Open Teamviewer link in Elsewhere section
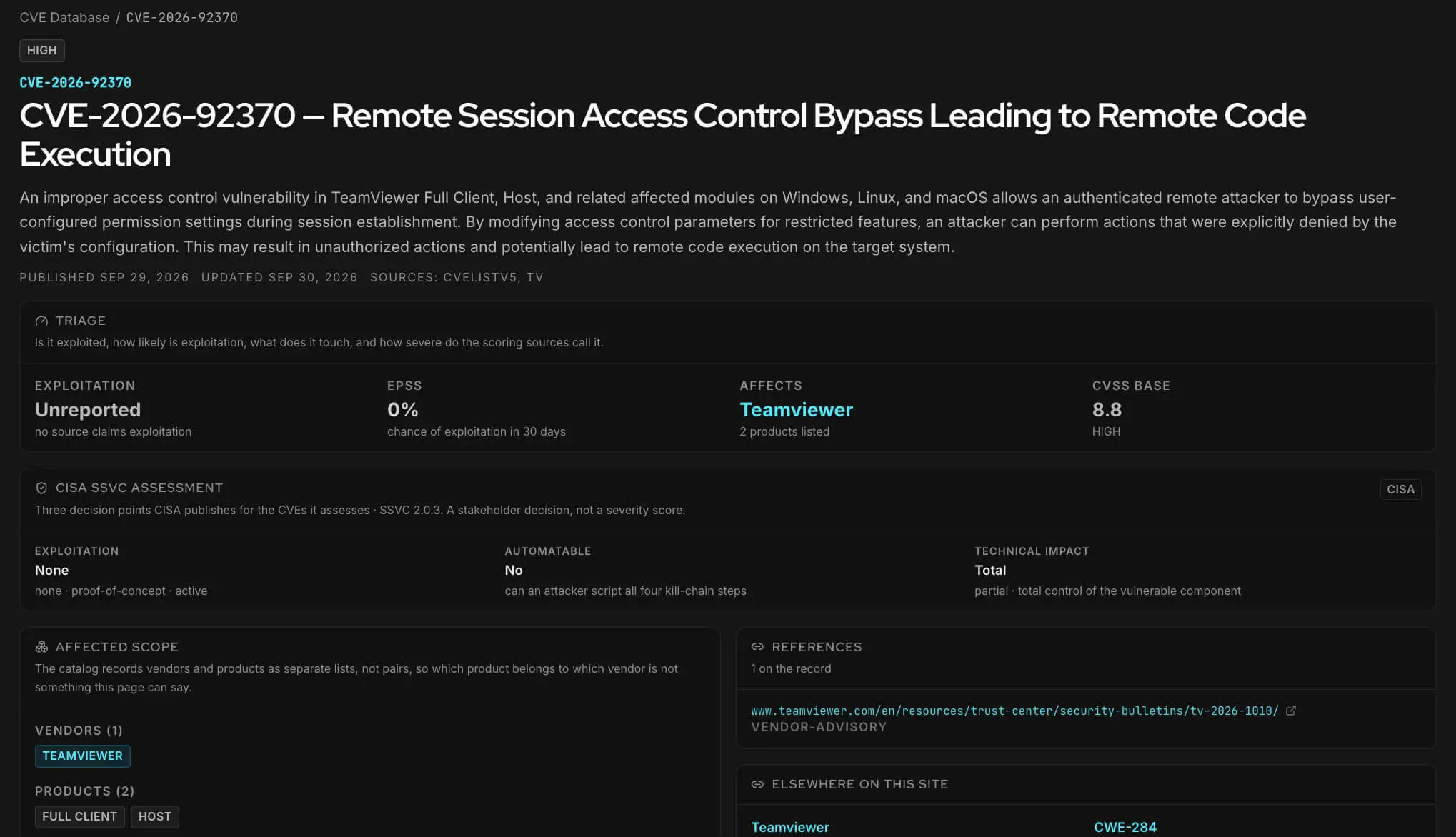The height and width of the screenshot is (837, 1456). pyautogui.click(x=790, y=827)
